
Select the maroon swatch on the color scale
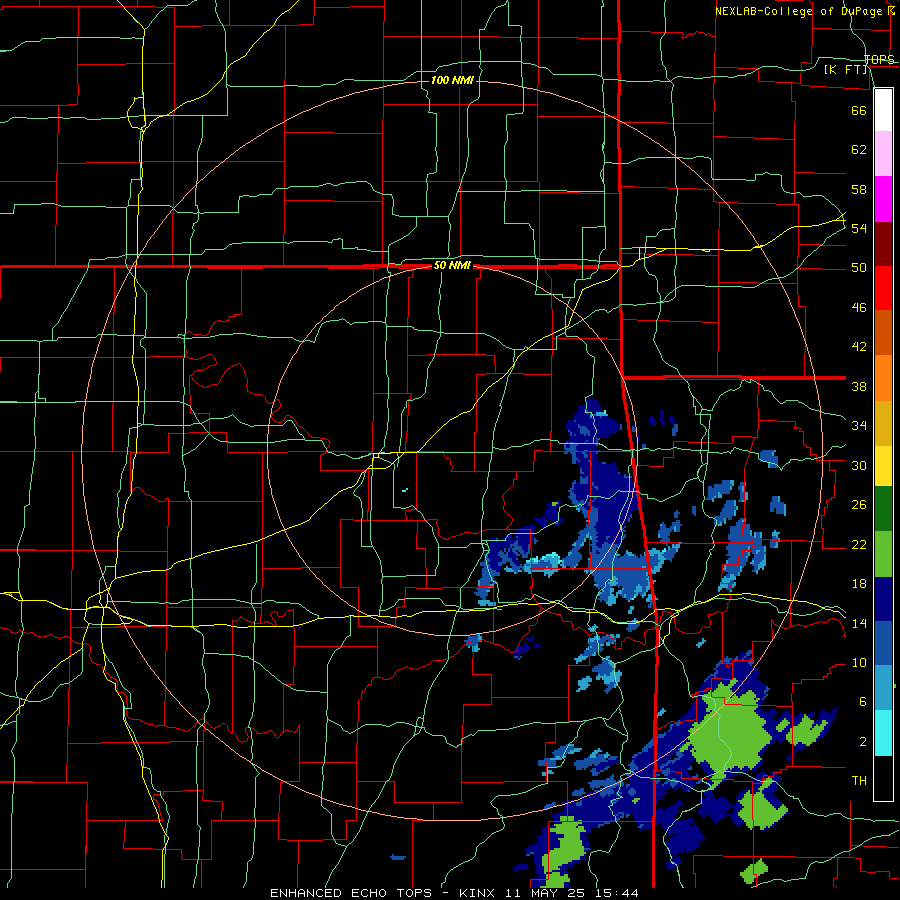(x=883, y=244)
